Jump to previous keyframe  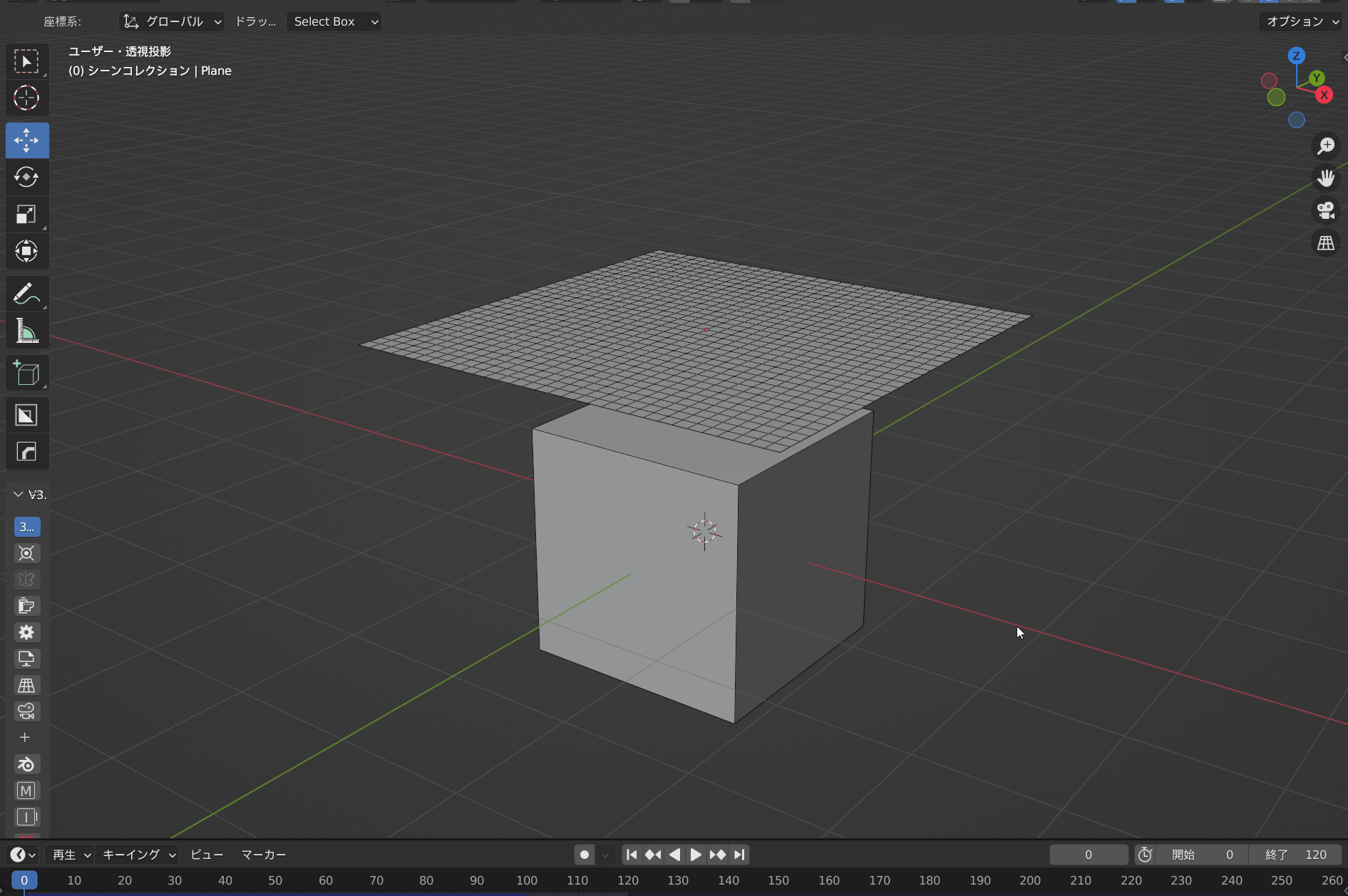pyautogui.click(x=653, y=855)
